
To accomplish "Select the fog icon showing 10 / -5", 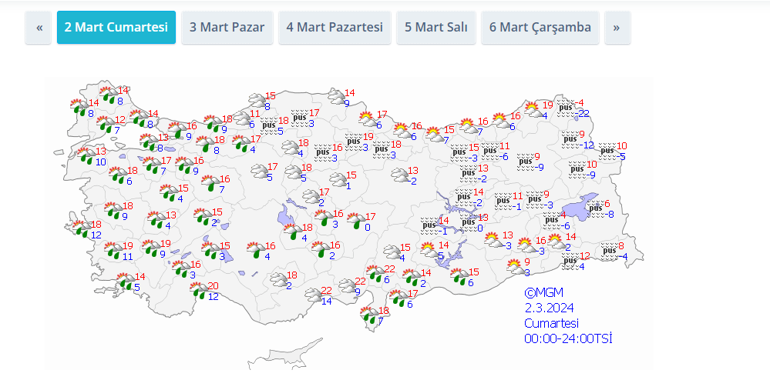I will (608, 151).
